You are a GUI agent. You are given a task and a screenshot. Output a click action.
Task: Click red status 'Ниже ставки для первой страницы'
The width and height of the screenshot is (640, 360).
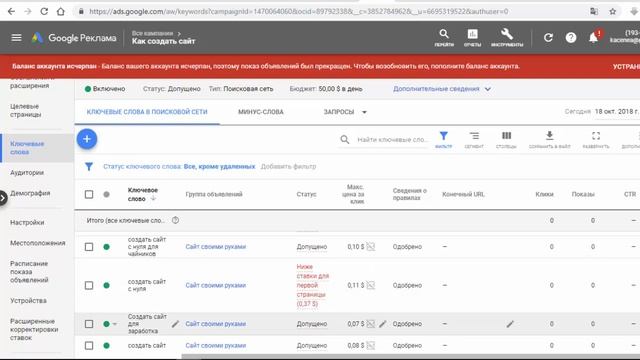[x=312, y=285]
